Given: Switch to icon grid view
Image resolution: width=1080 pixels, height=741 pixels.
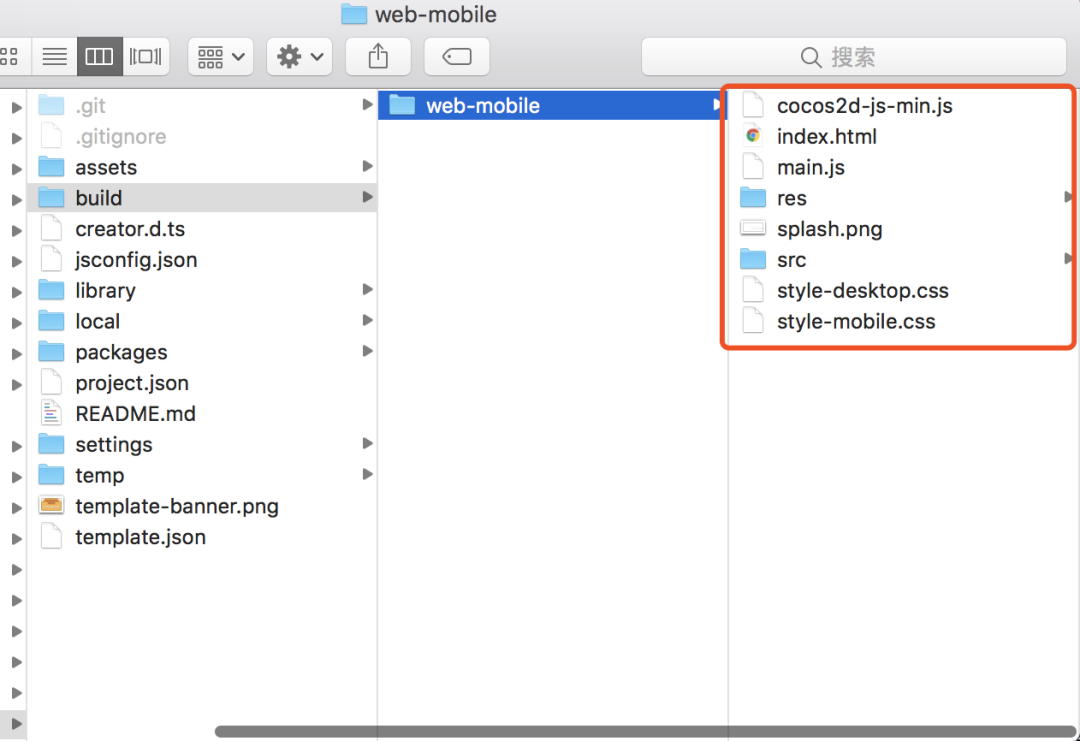Looking at the screenshot, I should pyautogui.click(x=12, y=56).
